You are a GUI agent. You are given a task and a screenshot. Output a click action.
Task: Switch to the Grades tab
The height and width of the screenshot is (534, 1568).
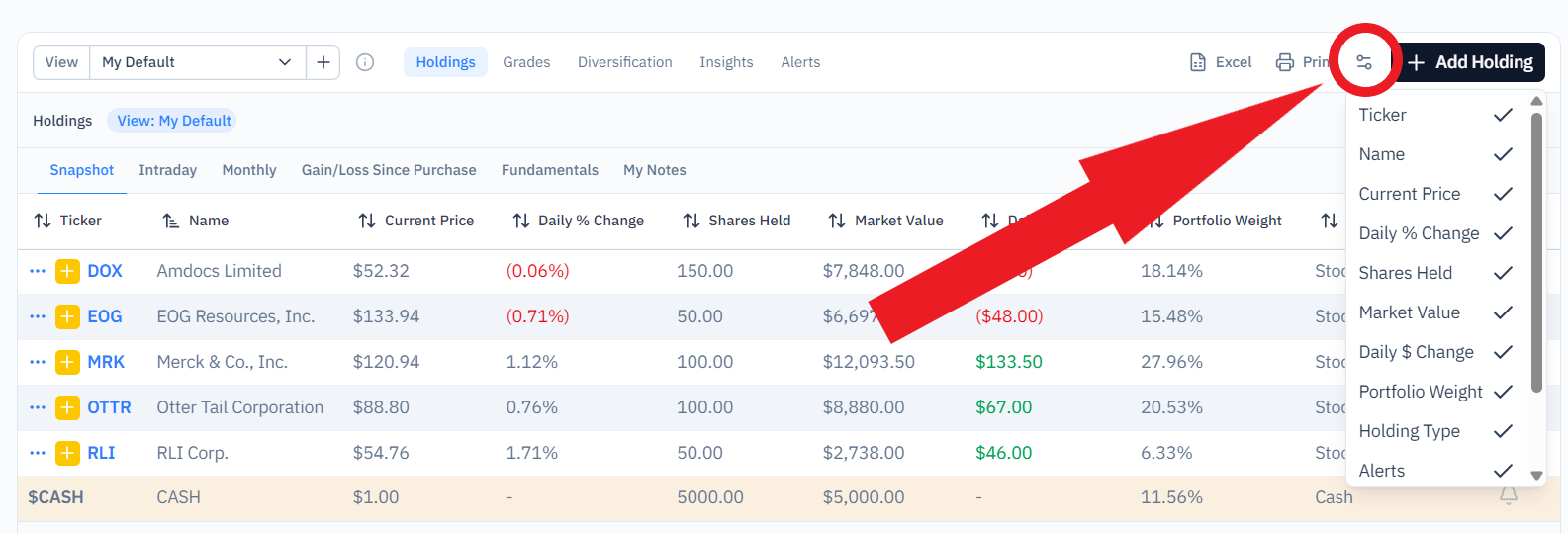coord(526,62)
